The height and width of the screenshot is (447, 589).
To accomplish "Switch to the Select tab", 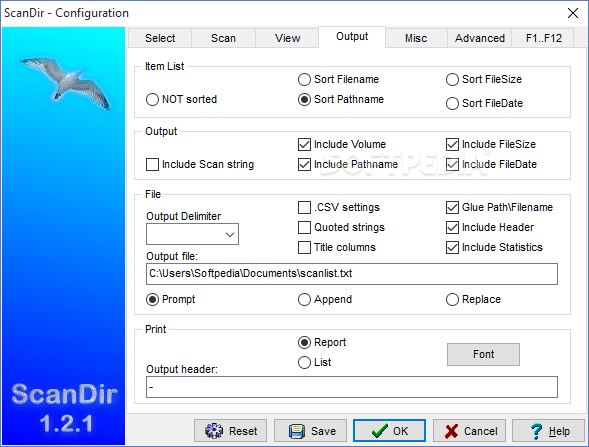I will [x=160, y=38].
